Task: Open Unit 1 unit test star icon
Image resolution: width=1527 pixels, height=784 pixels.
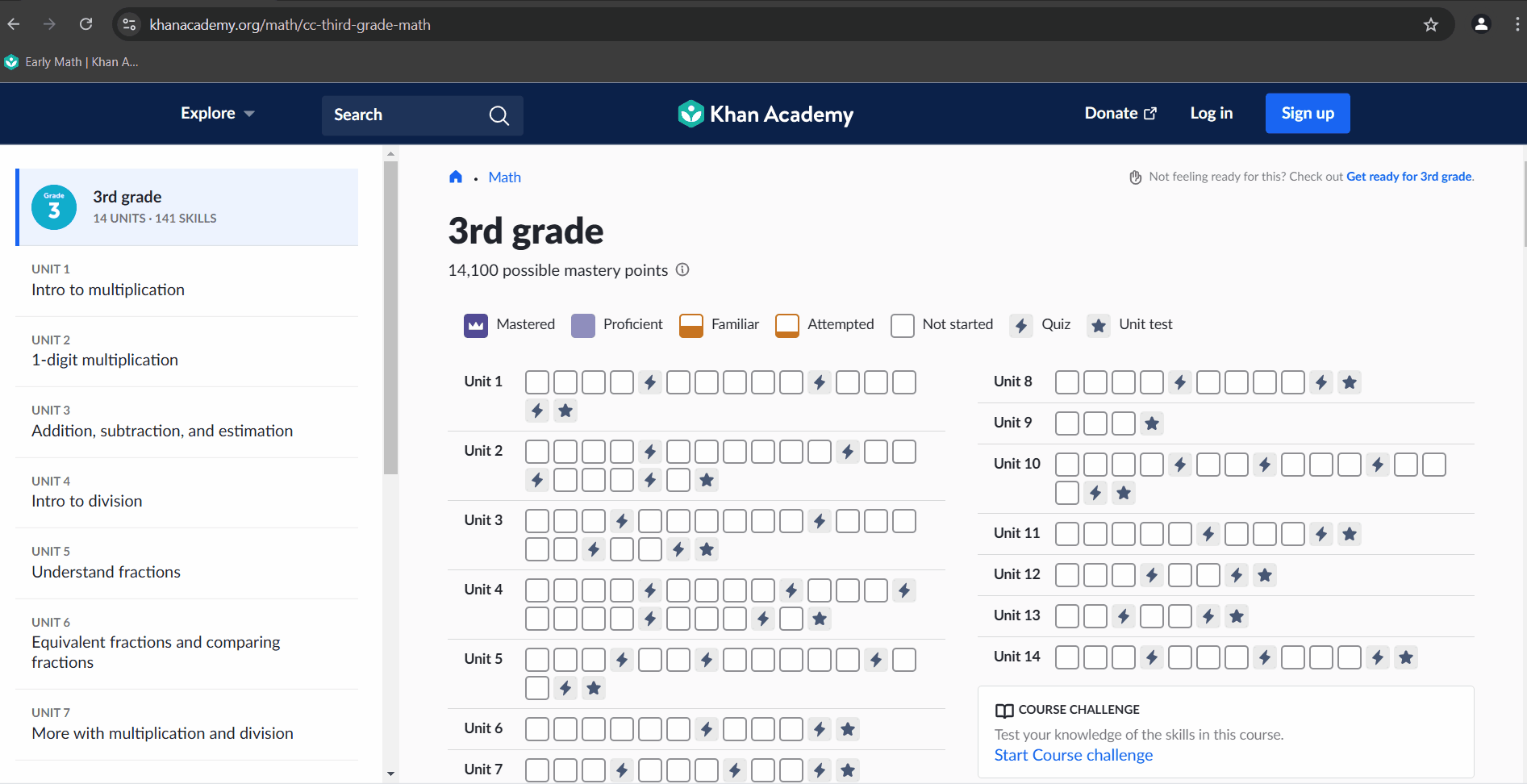Action: pyautogui.click(x=565, y=411)
